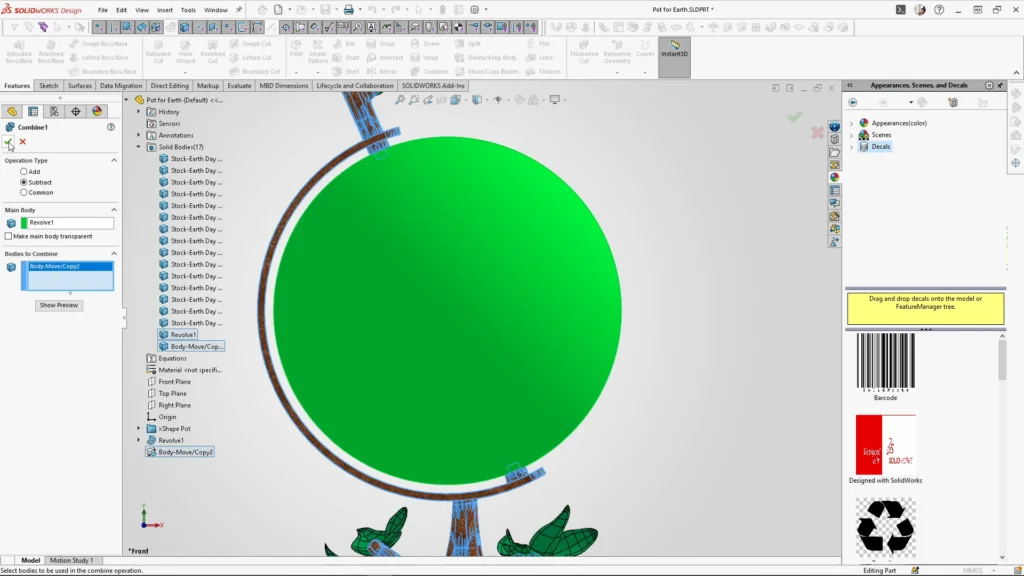
Task: Open the File Explorer task pane tab
Action: (835, 152)
